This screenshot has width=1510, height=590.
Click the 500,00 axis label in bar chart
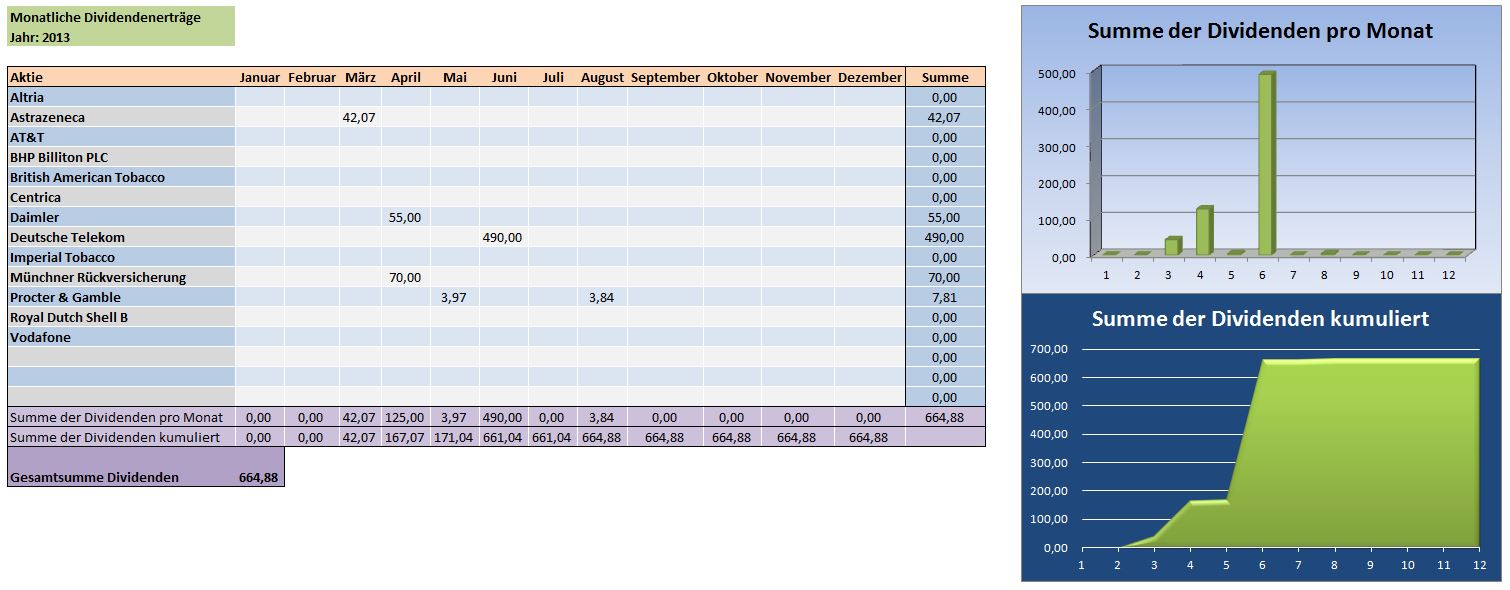click(1056, 73)
